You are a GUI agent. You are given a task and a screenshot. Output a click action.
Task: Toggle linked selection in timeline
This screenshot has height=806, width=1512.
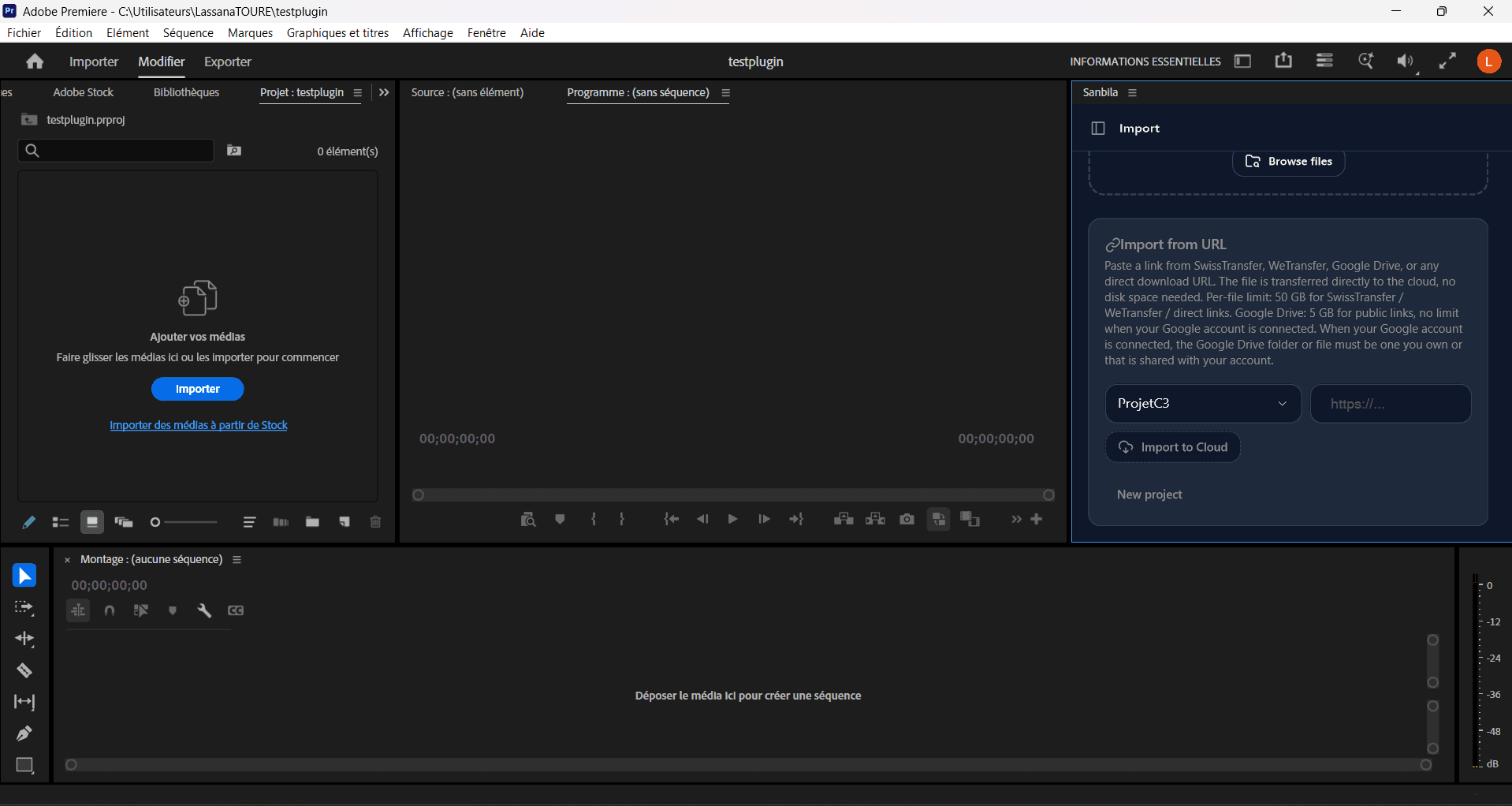click(x=141, y=610)
